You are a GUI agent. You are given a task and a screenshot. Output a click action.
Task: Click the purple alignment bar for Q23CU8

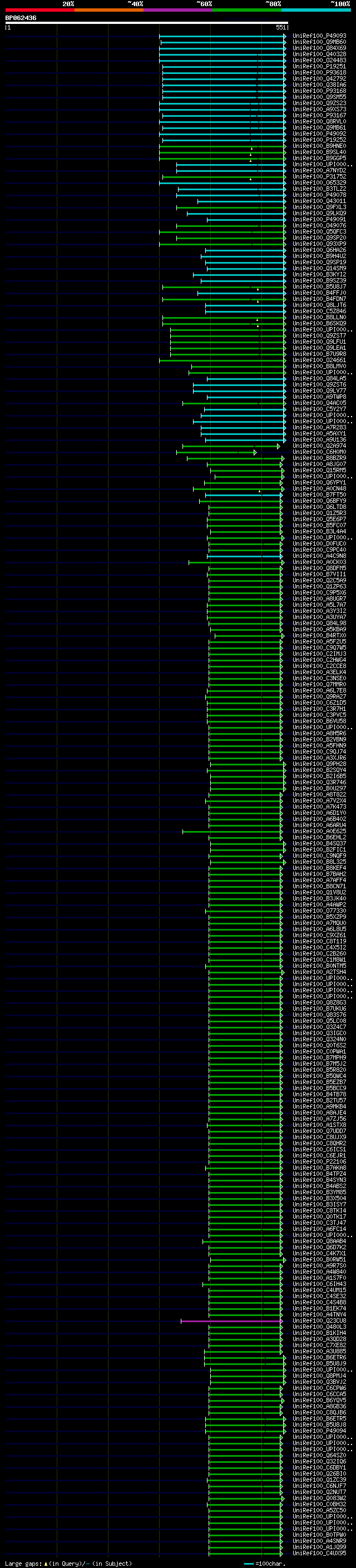pyautogui.click(x=231, y=1321)
